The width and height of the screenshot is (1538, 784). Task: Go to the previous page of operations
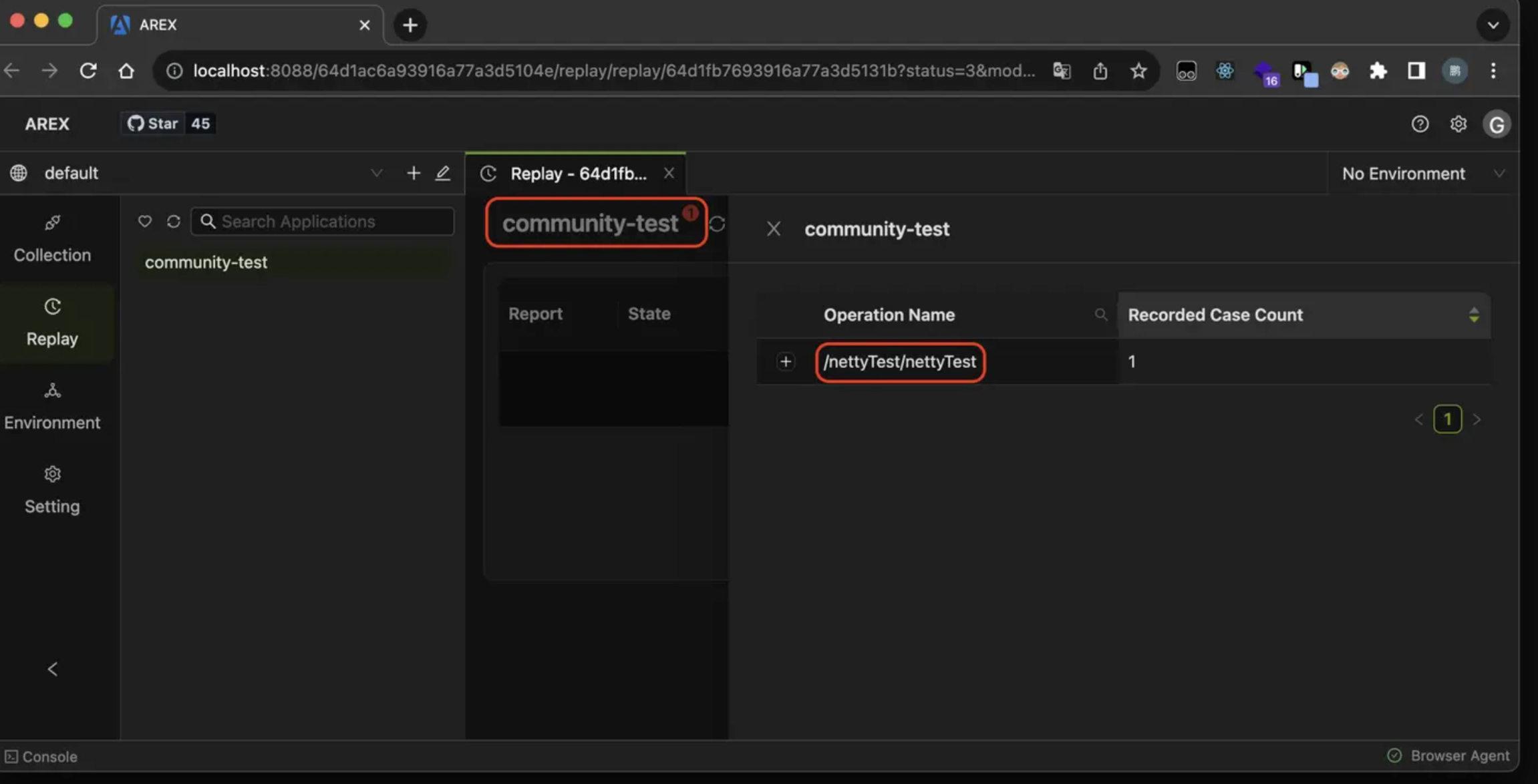(1419, 419)
